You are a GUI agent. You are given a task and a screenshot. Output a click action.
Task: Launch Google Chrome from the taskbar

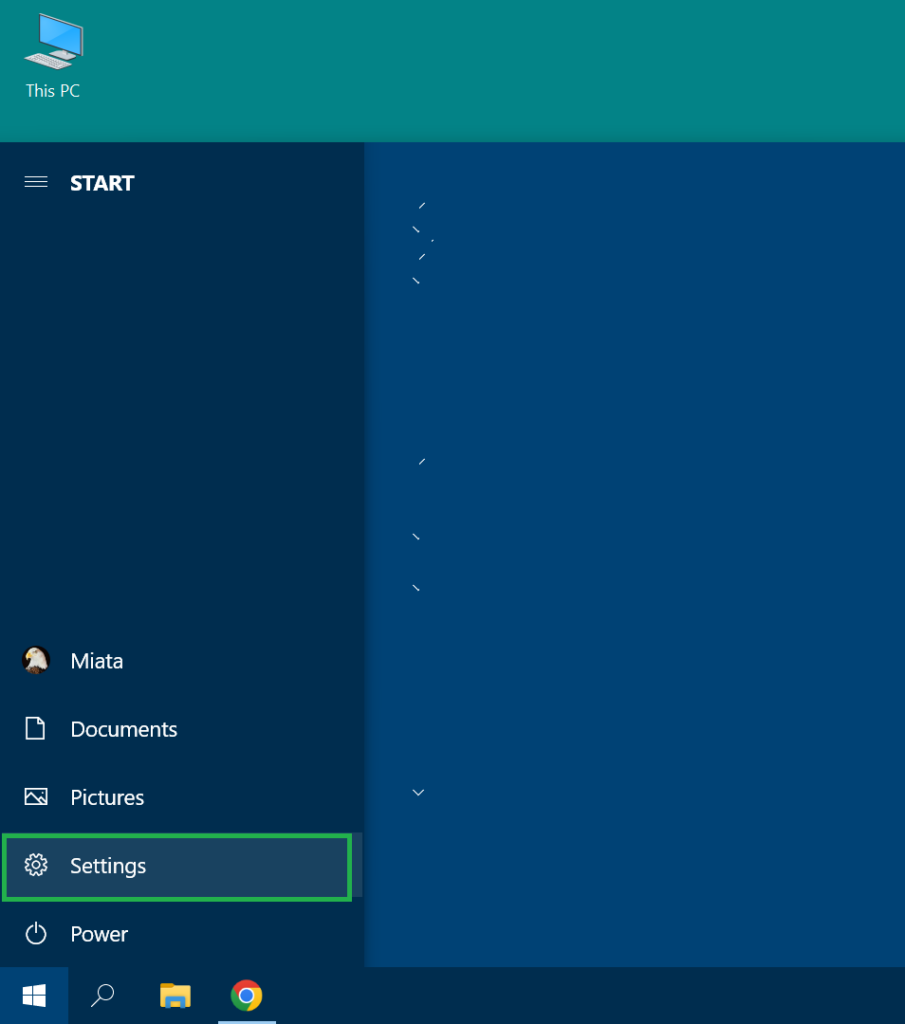point(246,995)
